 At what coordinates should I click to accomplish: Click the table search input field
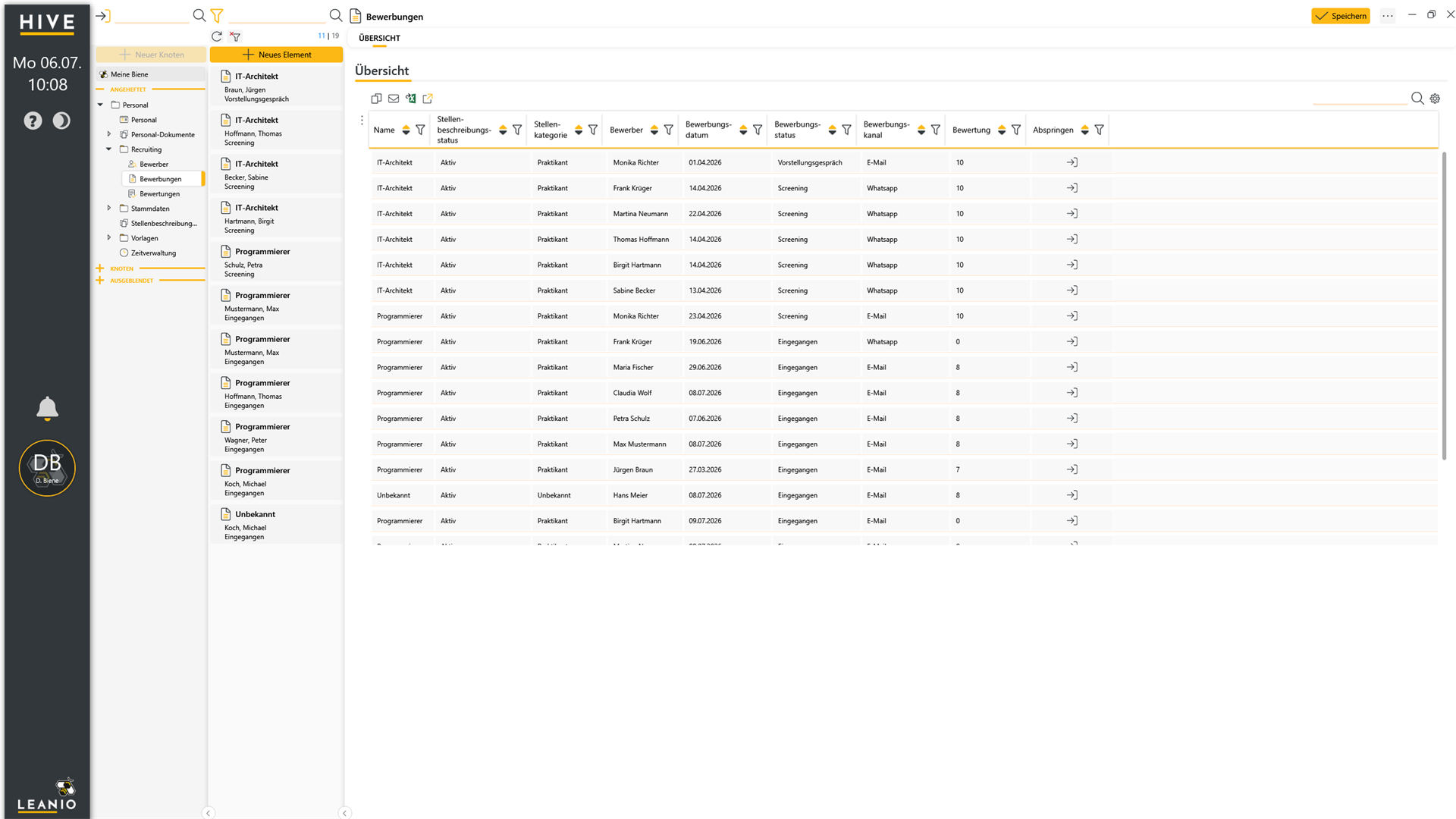(1360, 99)
